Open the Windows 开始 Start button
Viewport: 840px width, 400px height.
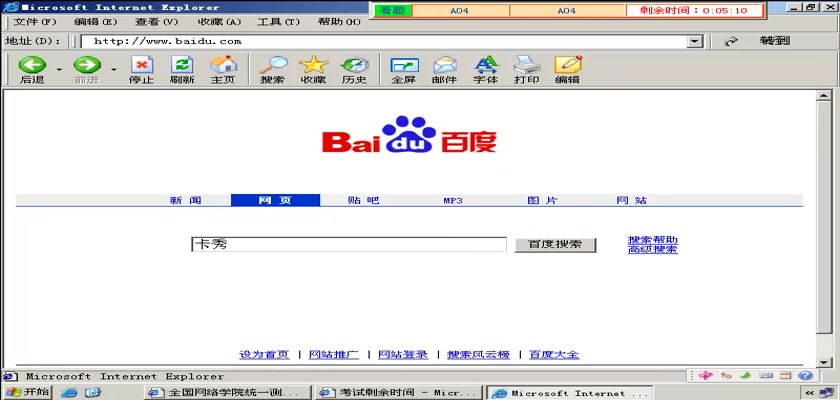(27, 392)
